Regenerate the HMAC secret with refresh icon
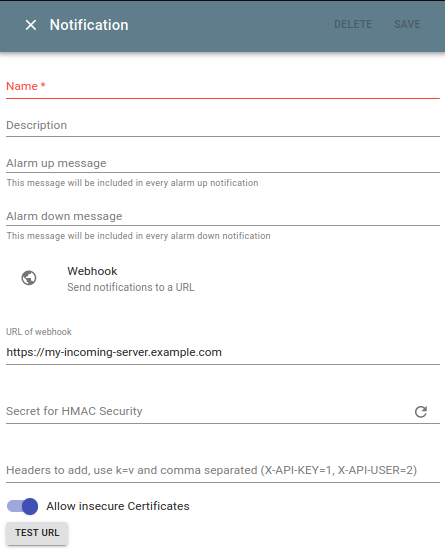The width and height of the screenshot is (445, 556). [421, 412]
